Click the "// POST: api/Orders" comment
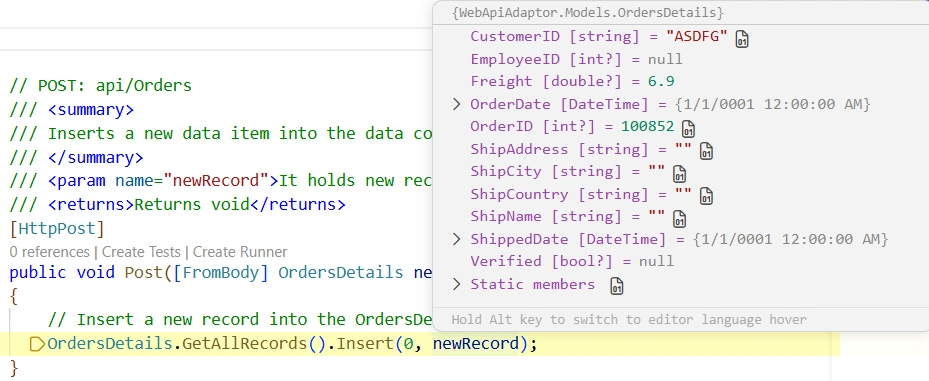This screenshot has width=929, height=381. [101, 86]
